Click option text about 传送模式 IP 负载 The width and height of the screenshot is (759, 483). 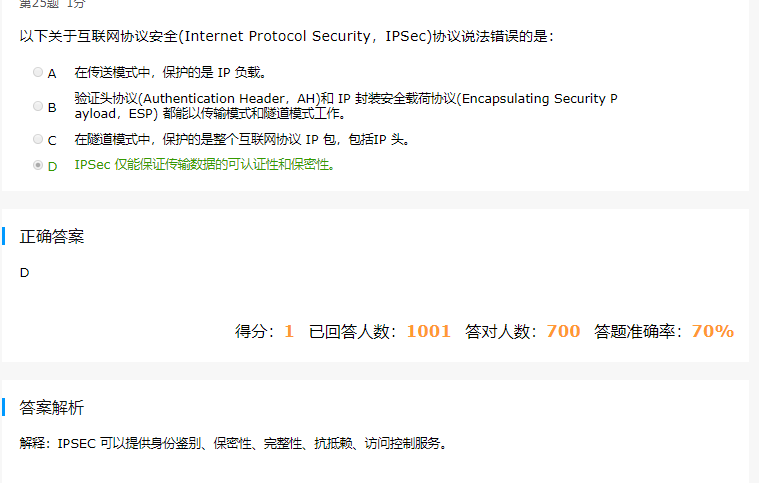pyautogui.click(x=170, y=73)
